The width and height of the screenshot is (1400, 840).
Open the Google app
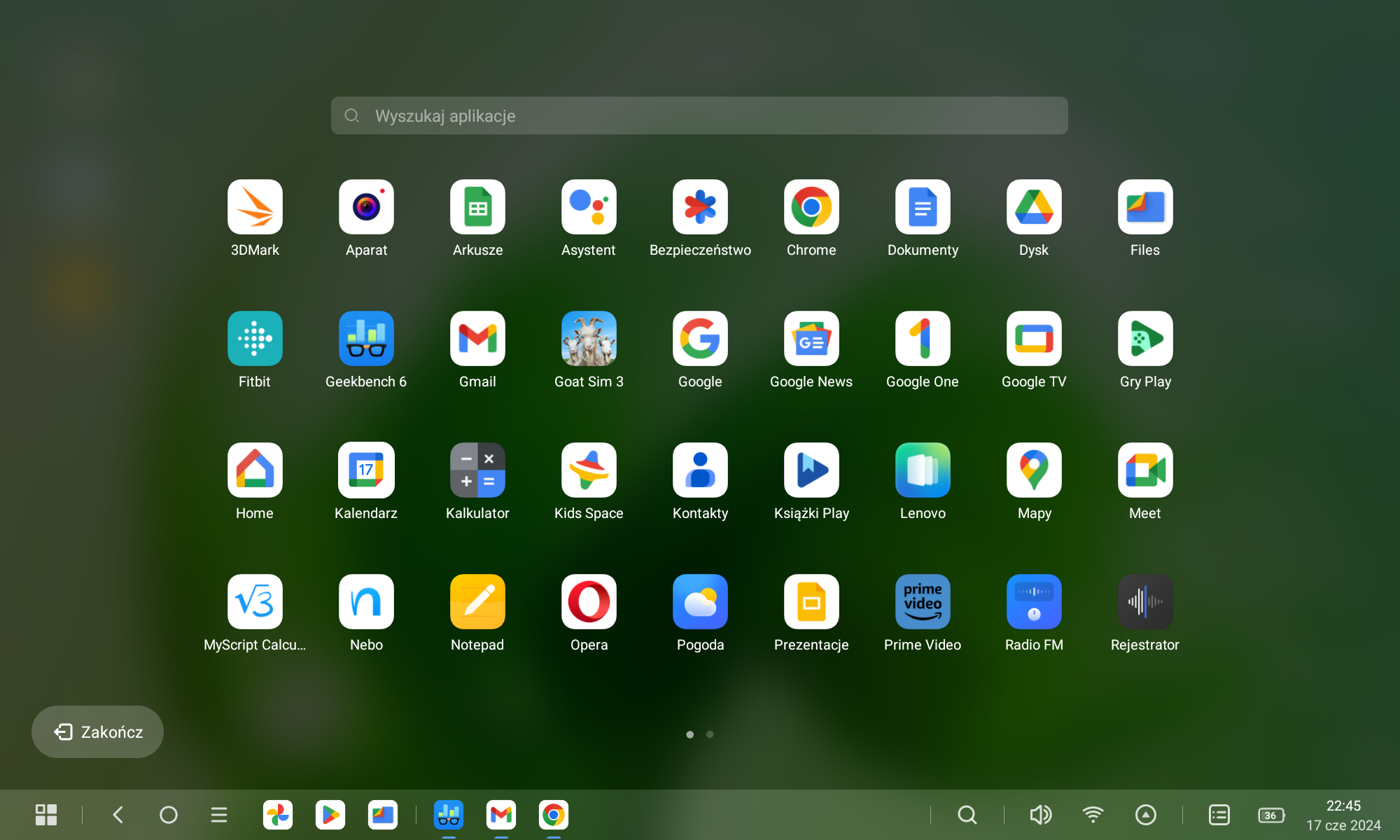700,339
